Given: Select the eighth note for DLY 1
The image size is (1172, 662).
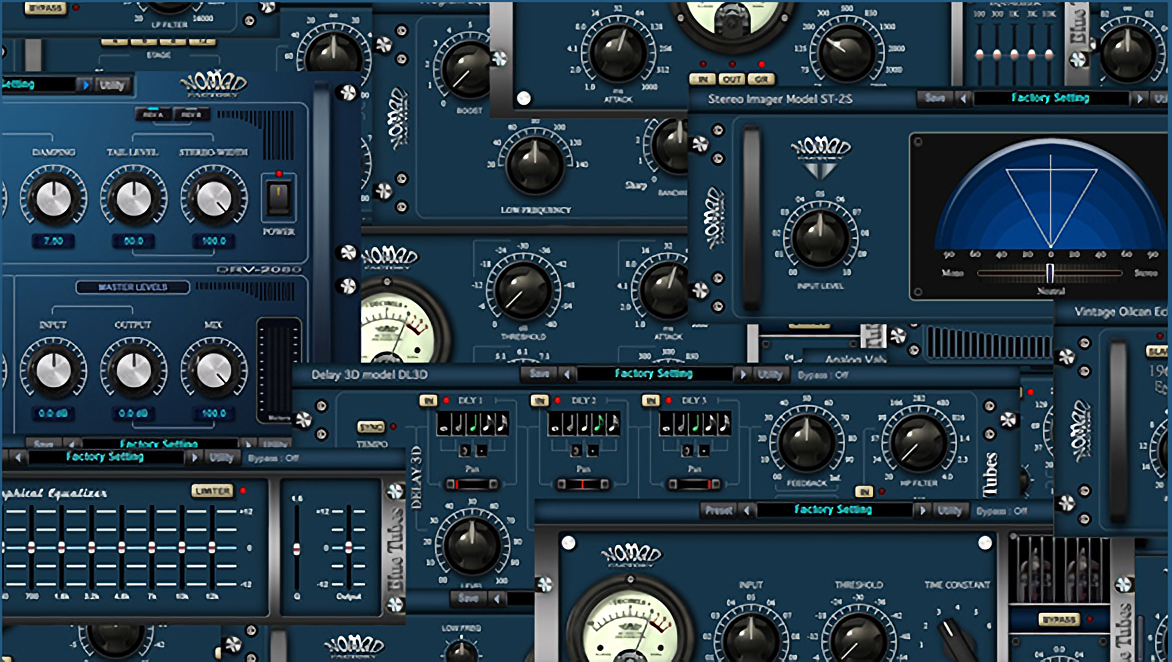Looking at the screenshot, I should coord(487,424).
